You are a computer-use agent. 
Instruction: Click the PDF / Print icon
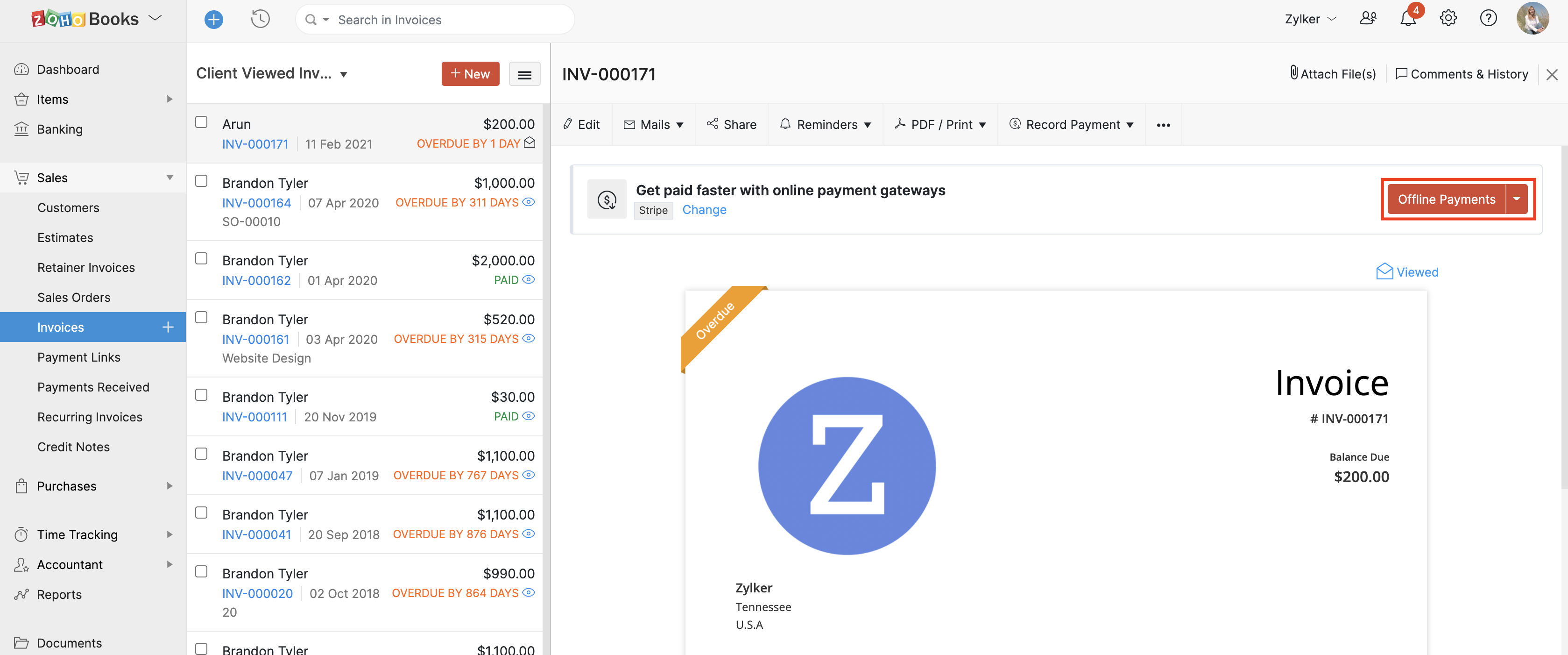point(901,123)
